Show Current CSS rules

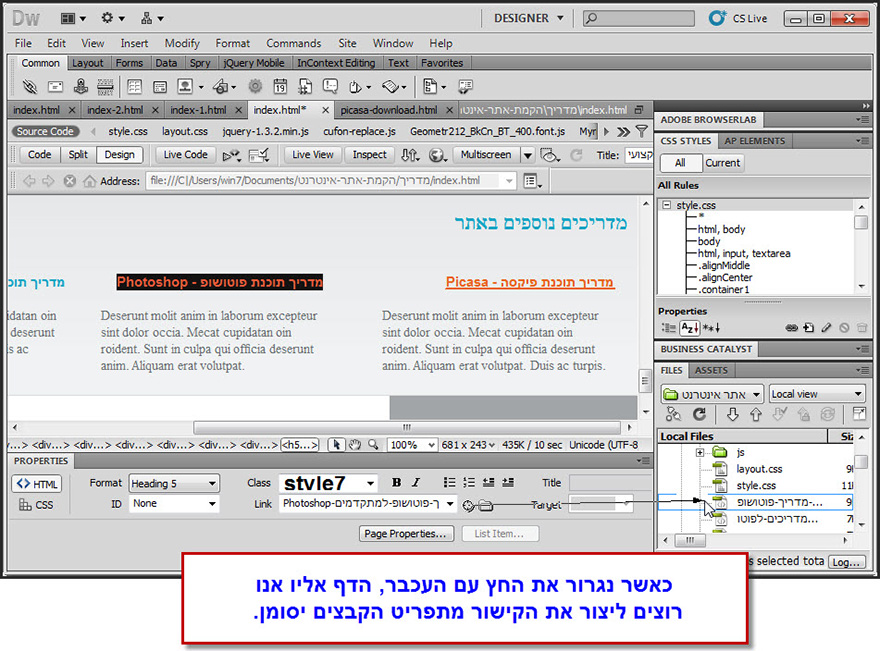723,163
